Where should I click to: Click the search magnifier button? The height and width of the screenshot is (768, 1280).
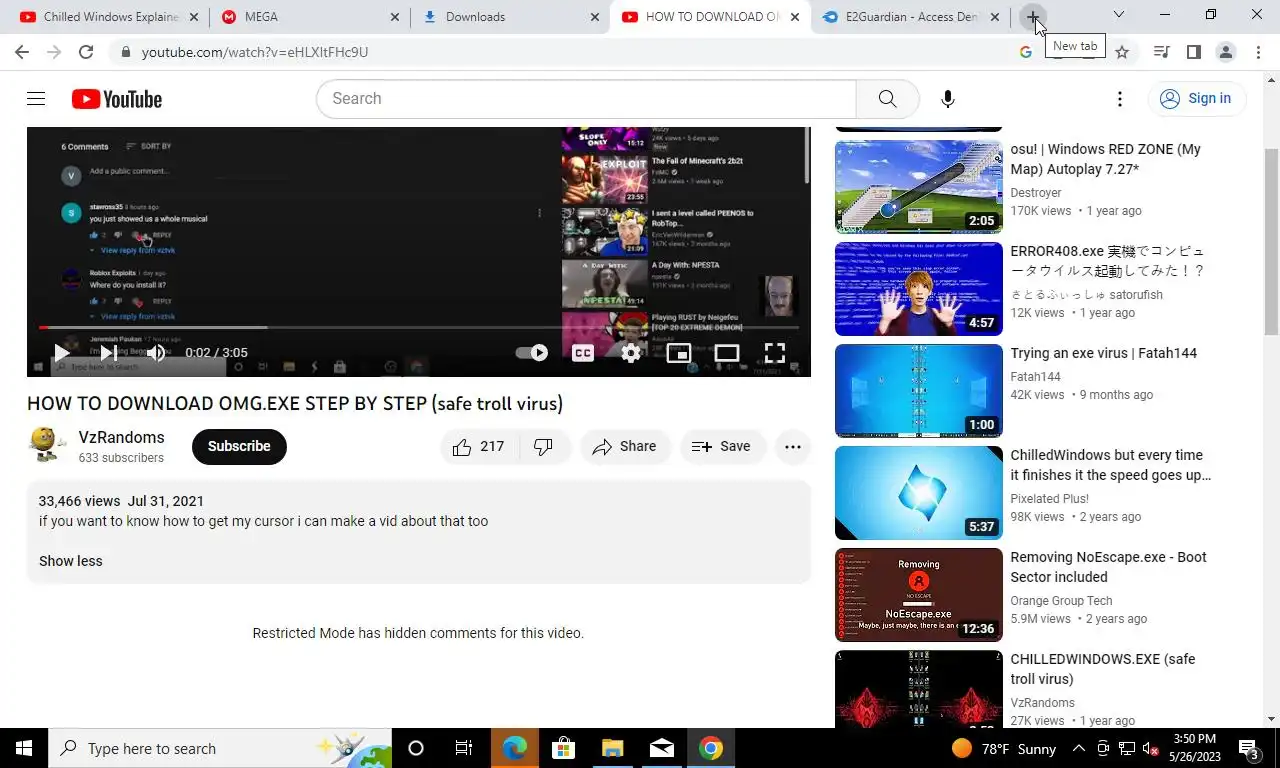(x=887, y=99)
